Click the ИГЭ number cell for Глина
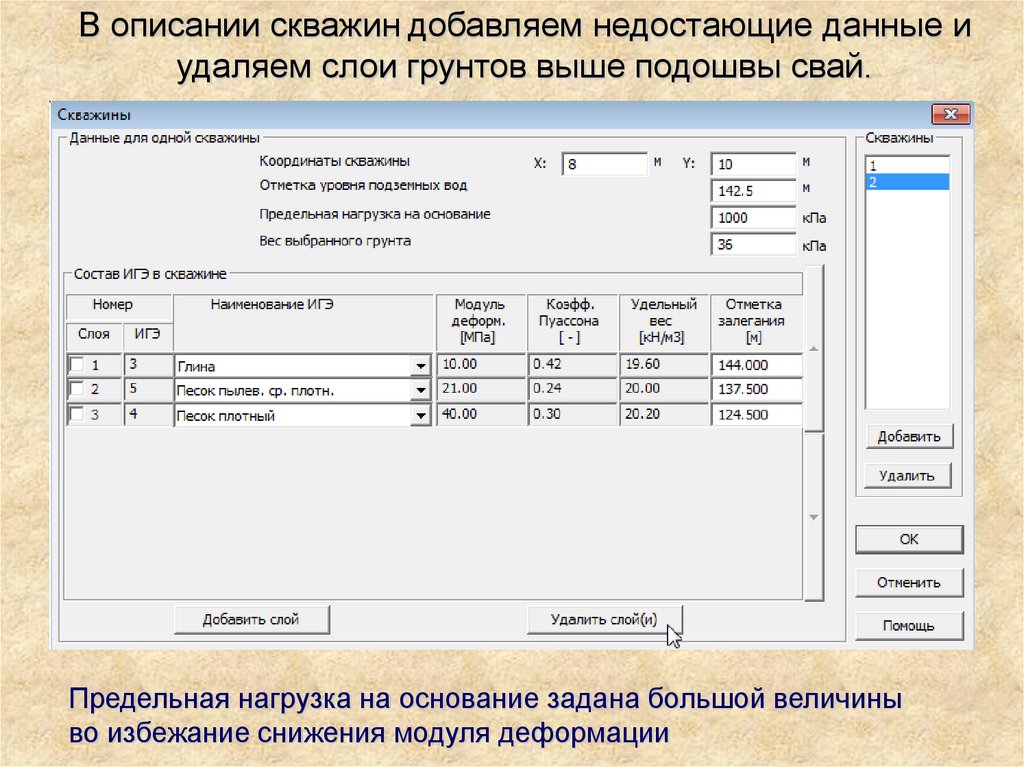The height and width of the screenshot is (767, 1024). 148,365
